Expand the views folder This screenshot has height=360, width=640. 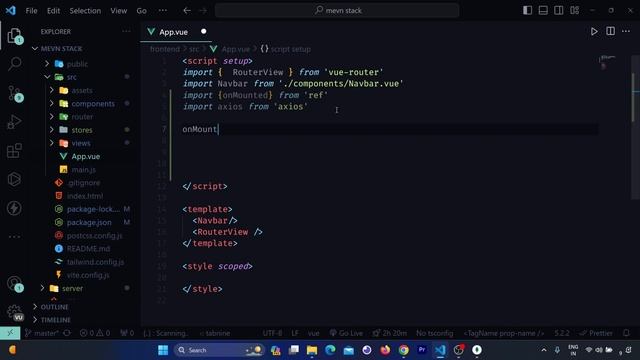52,143
